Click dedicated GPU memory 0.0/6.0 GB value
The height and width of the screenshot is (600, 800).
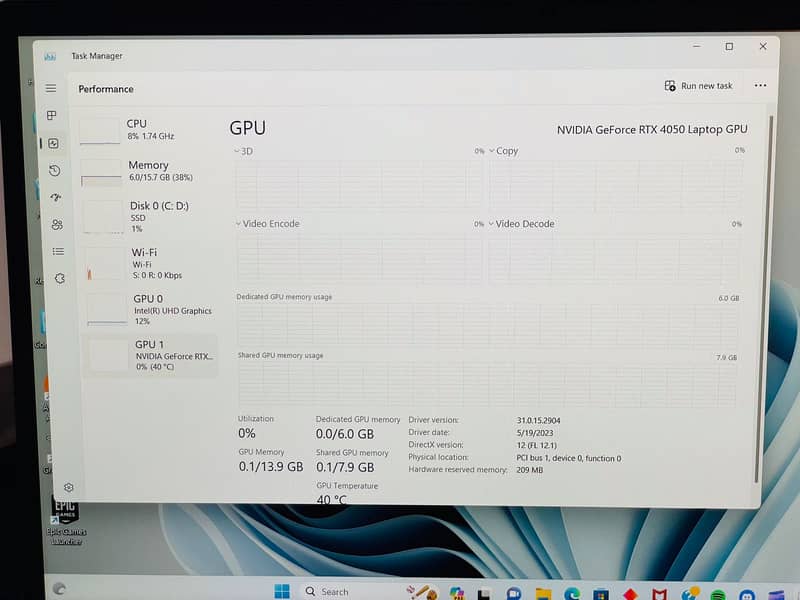[345, 434]
